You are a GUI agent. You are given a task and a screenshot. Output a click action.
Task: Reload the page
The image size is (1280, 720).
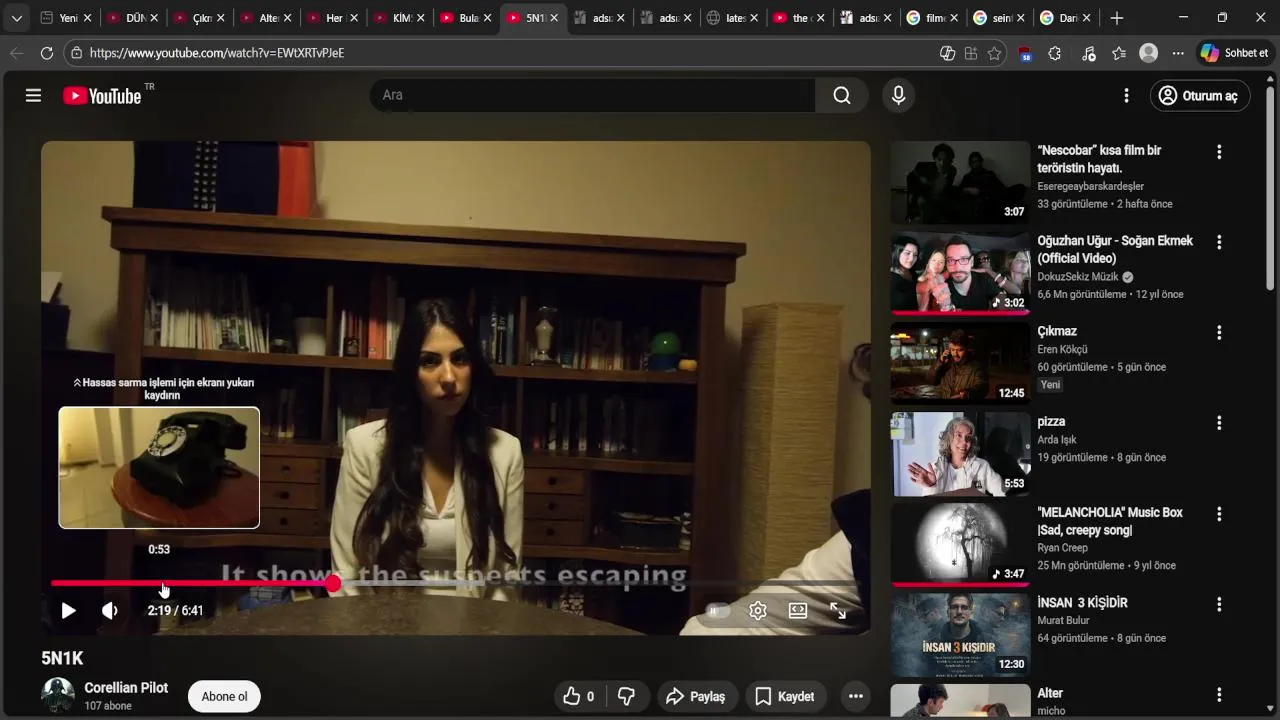pos(46,53)
